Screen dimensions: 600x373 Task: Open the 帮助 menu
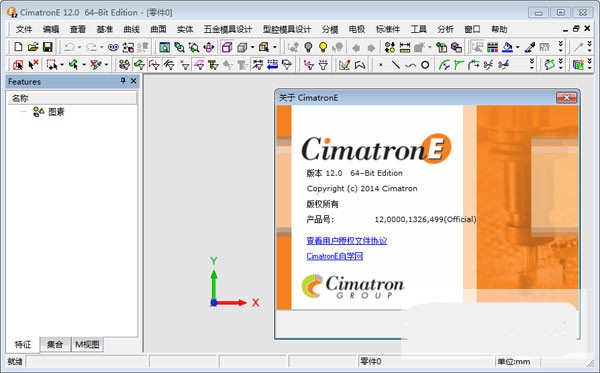[499, 29]
